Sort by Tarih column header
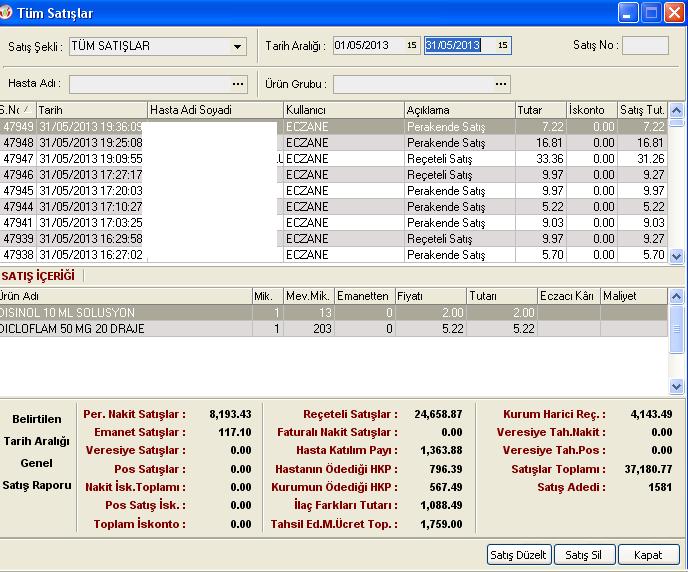This screenshot has height=572, width=688. [x=91, y=110]
